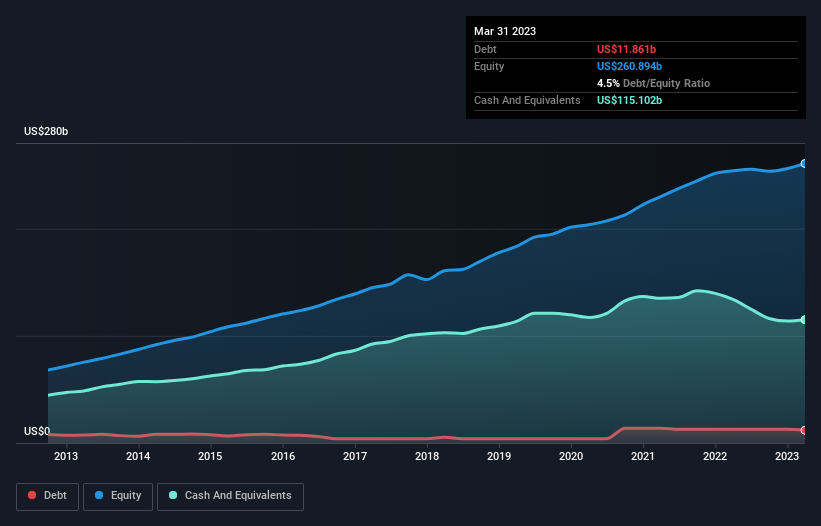This screenshot has width=821, height=526.
Task: Toggle the Cash And Equivalents legend button
Action: [x=230, y=496]
